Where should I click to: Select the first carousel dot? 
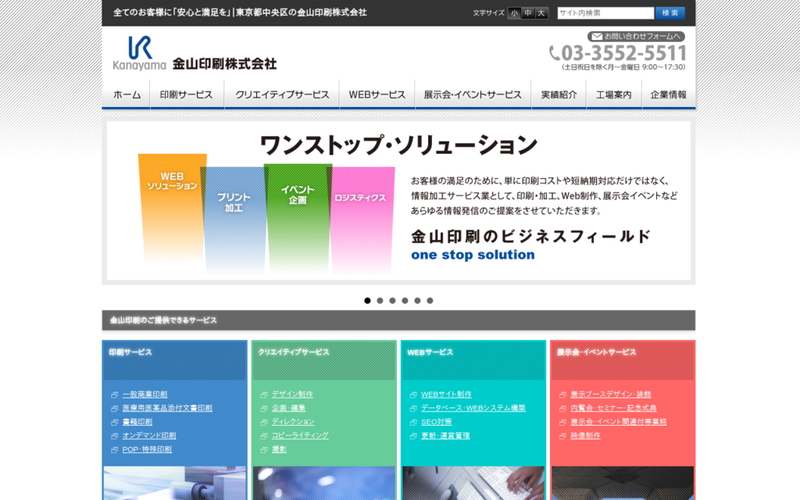[x=367, y=301]
